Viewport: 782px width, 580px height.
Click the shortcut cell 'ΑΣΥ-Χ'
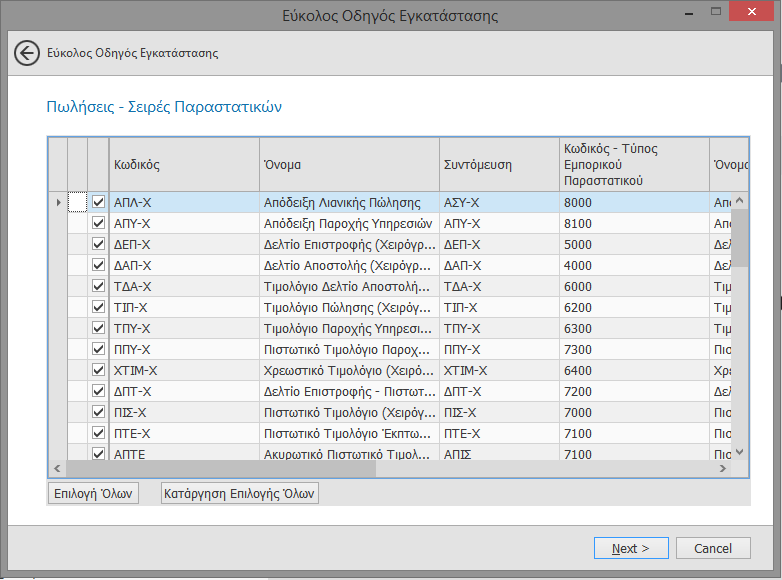(499, 202)
